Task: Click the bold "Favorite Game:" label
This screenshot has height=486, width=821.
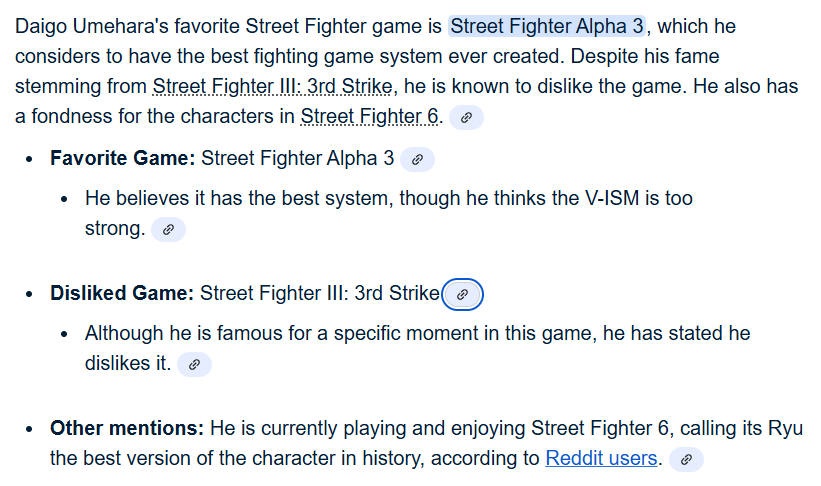Action: (x=123, y=158)
